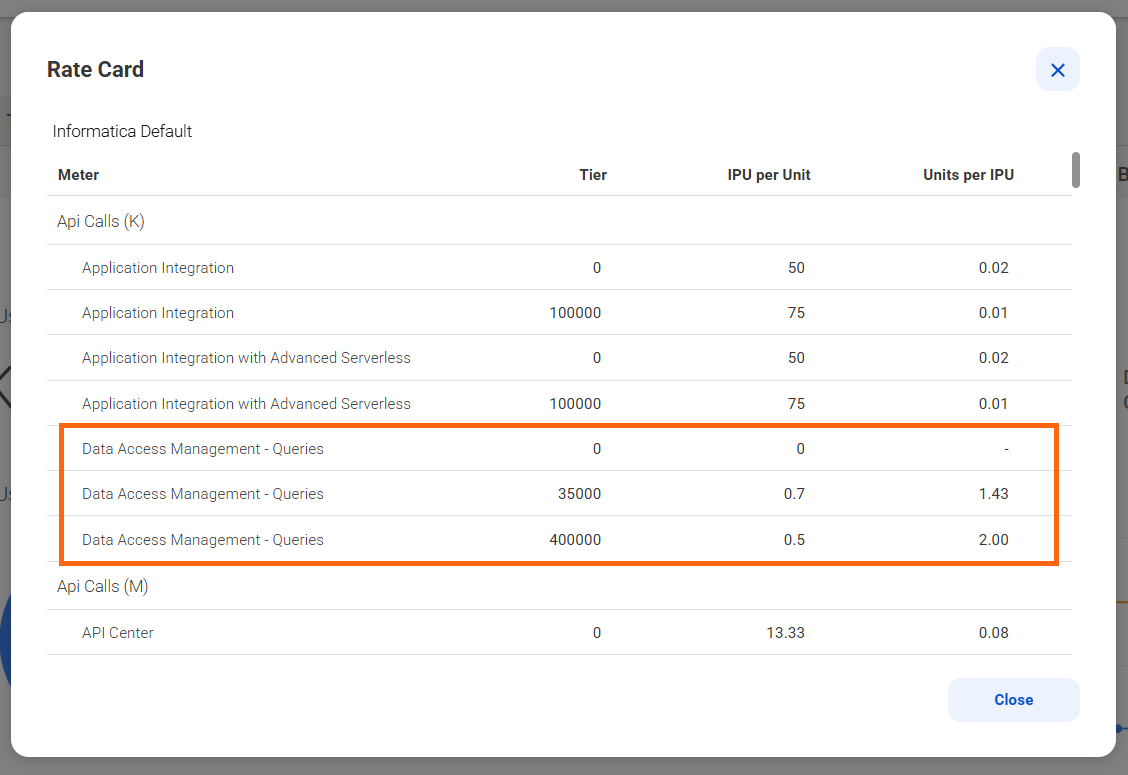Click the Informatica Default label
The height and width of the screenshot is (775, 1128).
tap(122, 131)
